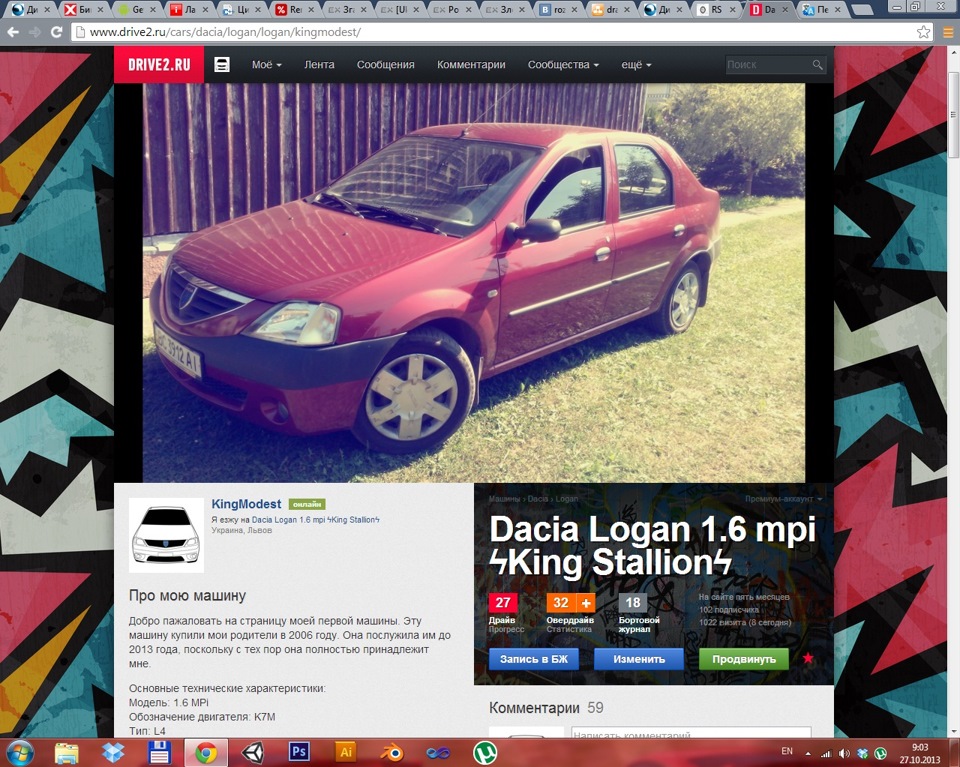Open the Лента feed

tap(319, 64)
